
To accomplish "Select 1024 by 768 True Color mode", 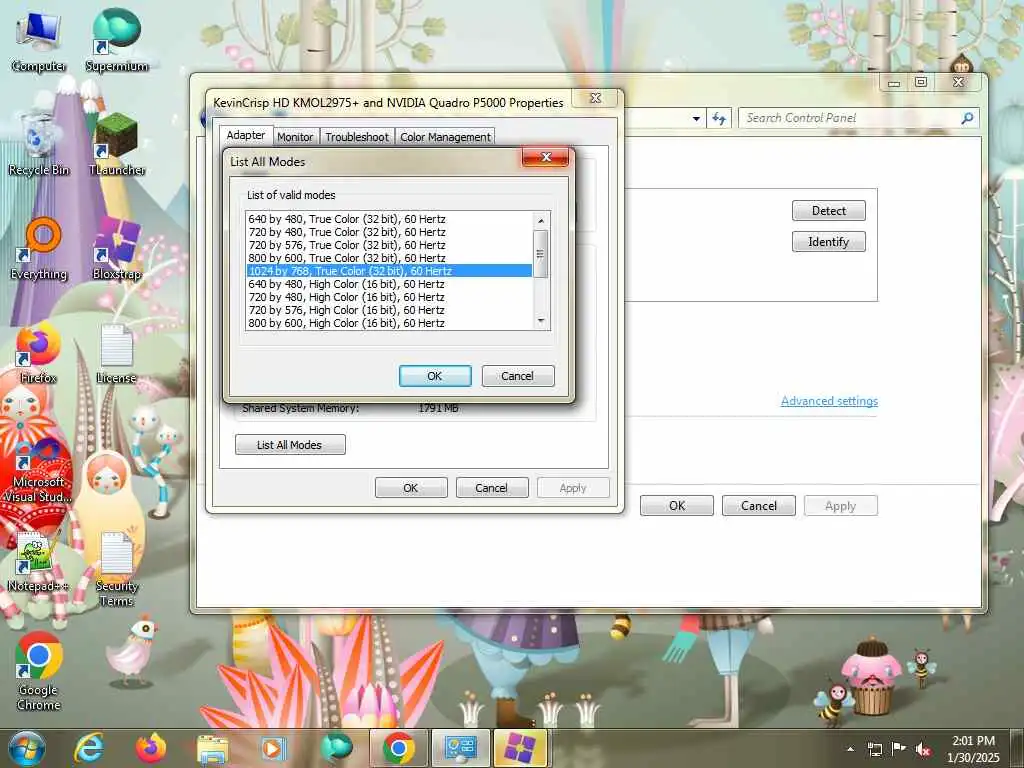I will [x=389, y=271].
